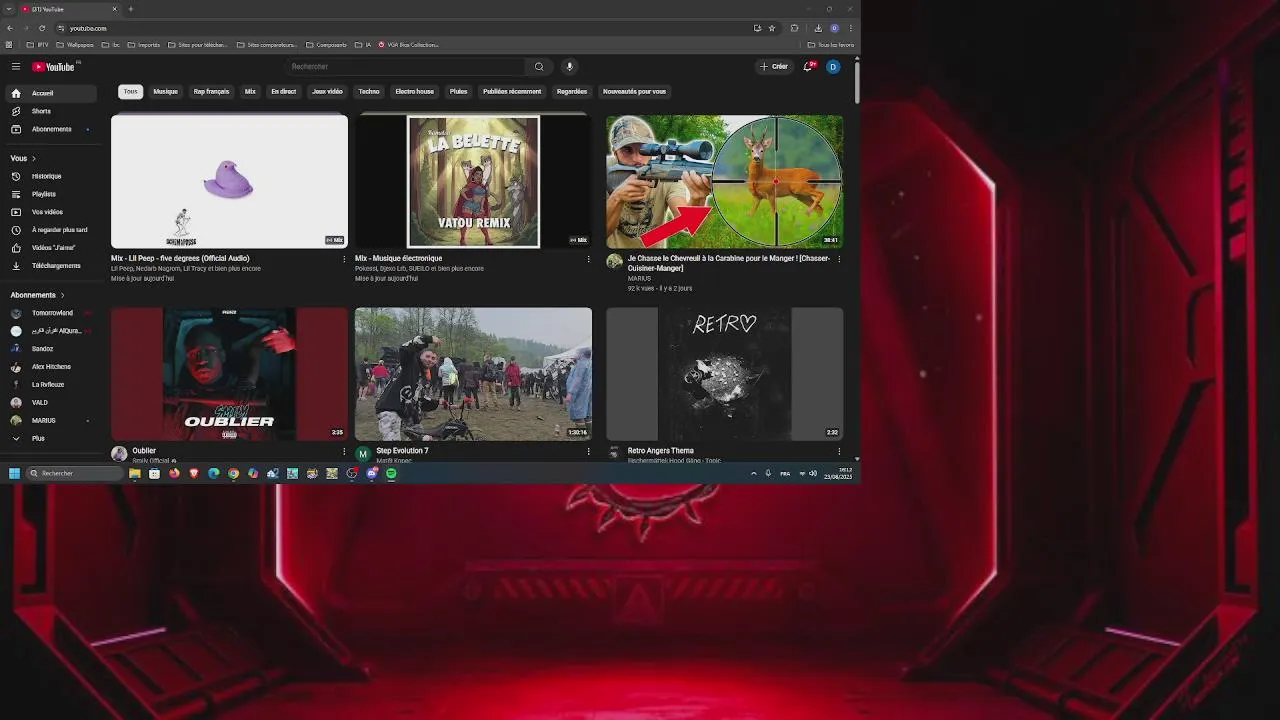1280x720 pixels.
Task: Open Téléchargements in sidebar
Action: click(x=53, y=266)
